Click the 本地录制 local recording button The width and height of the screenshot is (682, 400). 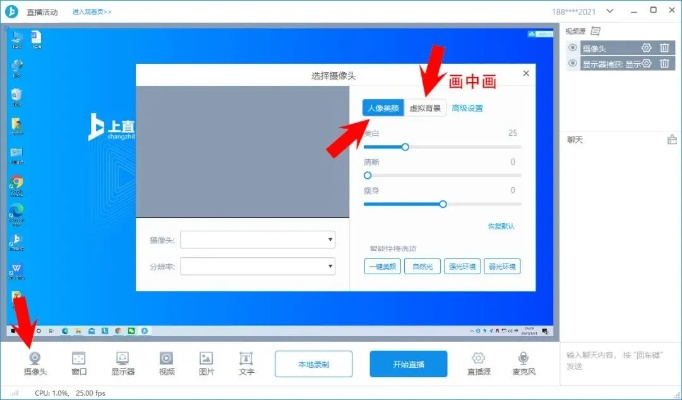pyautogui.click(x=315, y=364)
